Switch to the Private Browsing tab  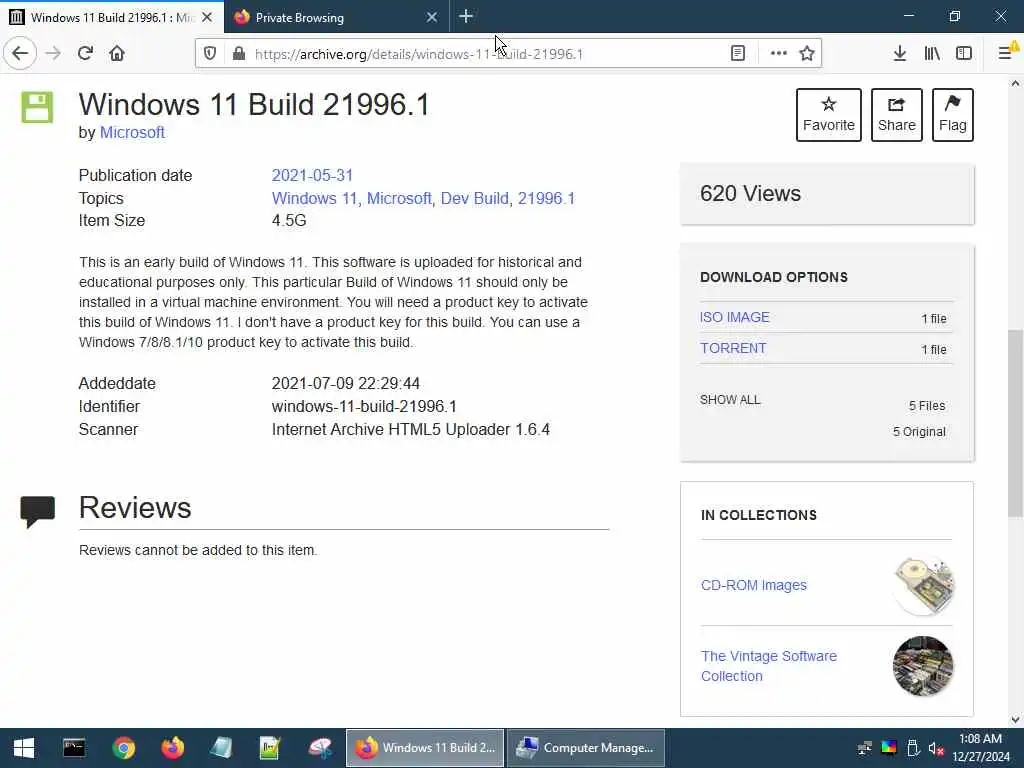click(336, 17)
